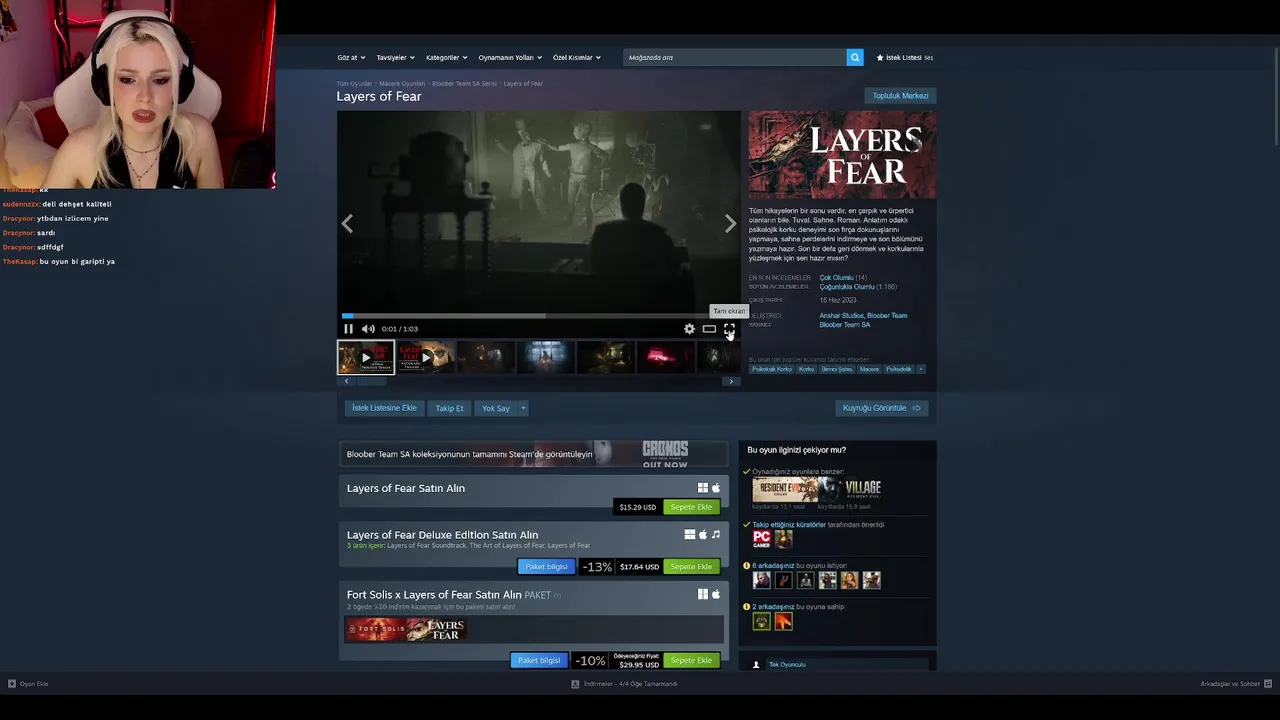This screenshot has height=720, width=1280.
Task: Select the first trailer thumbnail
Action: [366, 357]
